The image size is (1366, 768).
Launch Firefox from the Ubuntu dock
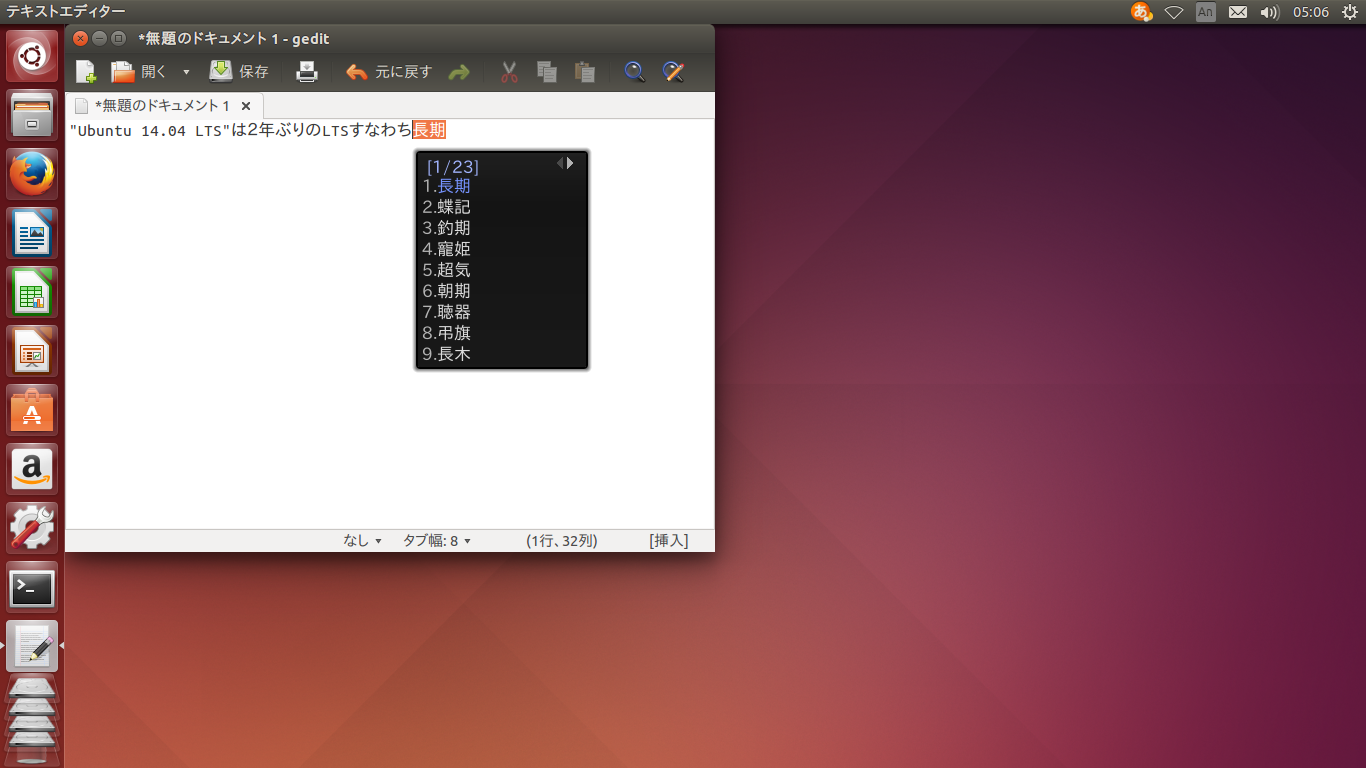tap(33, 174)
